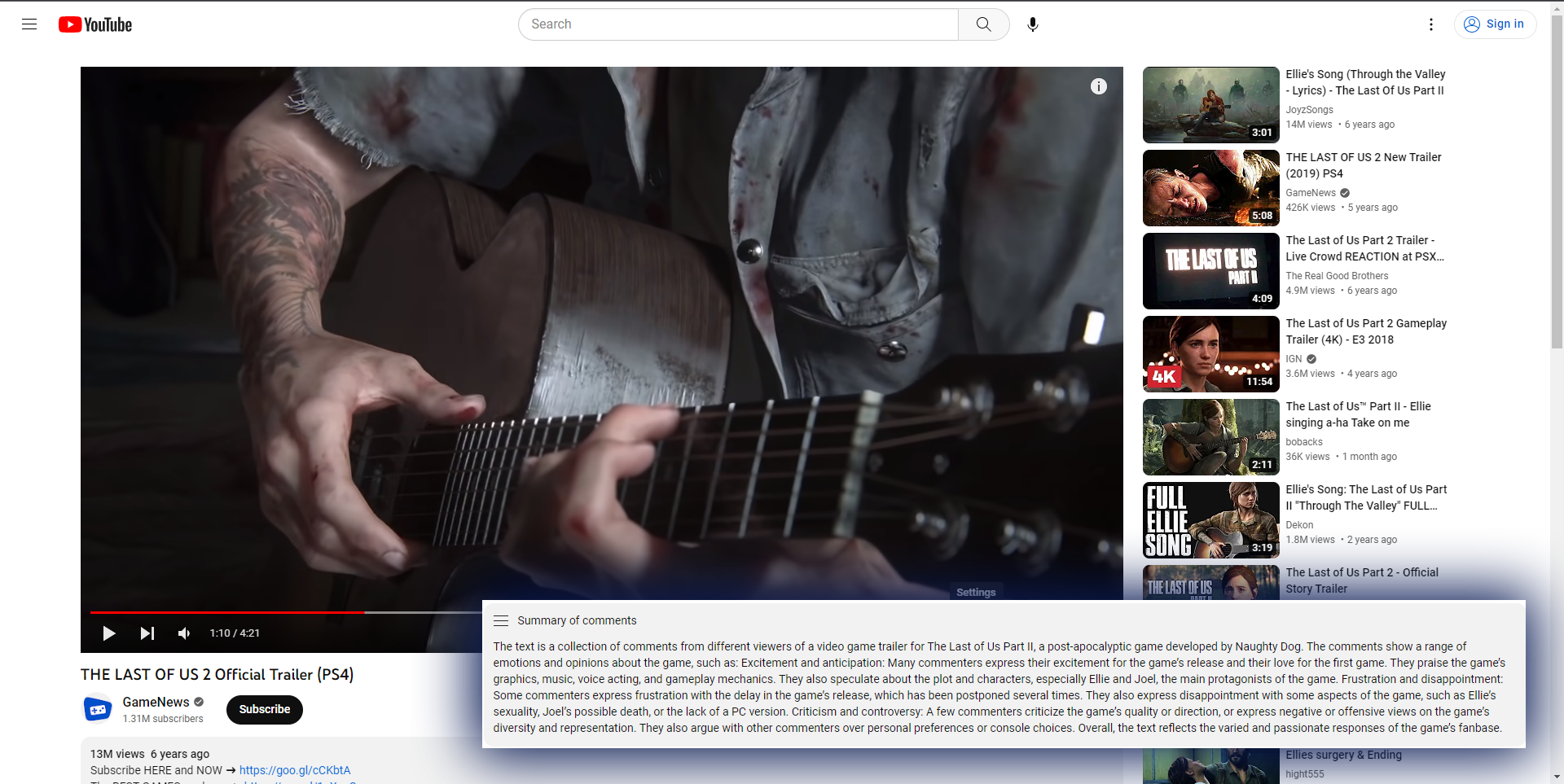Open the hamburger guide menu
1564x784 pixels.
point(29,24)
